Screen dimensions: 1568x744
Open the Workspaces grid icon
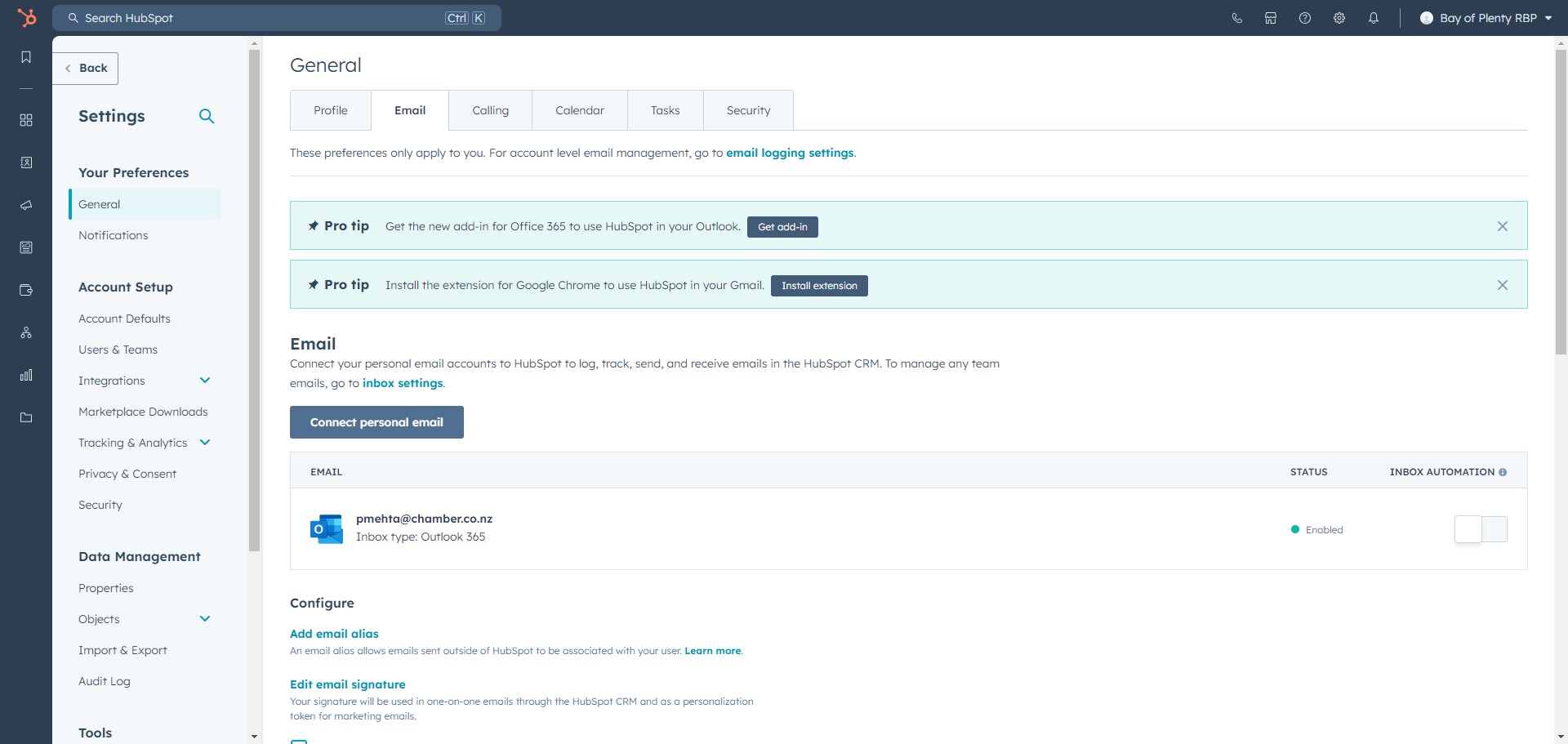[x=25, y=120]
